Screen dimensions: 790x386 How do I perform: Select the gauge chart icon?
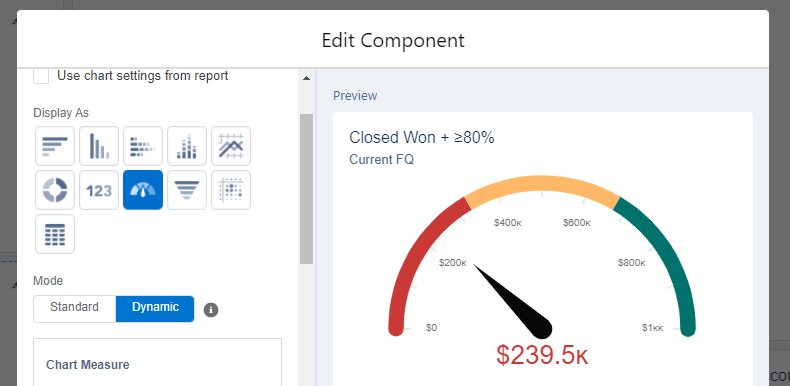point(143,190)
